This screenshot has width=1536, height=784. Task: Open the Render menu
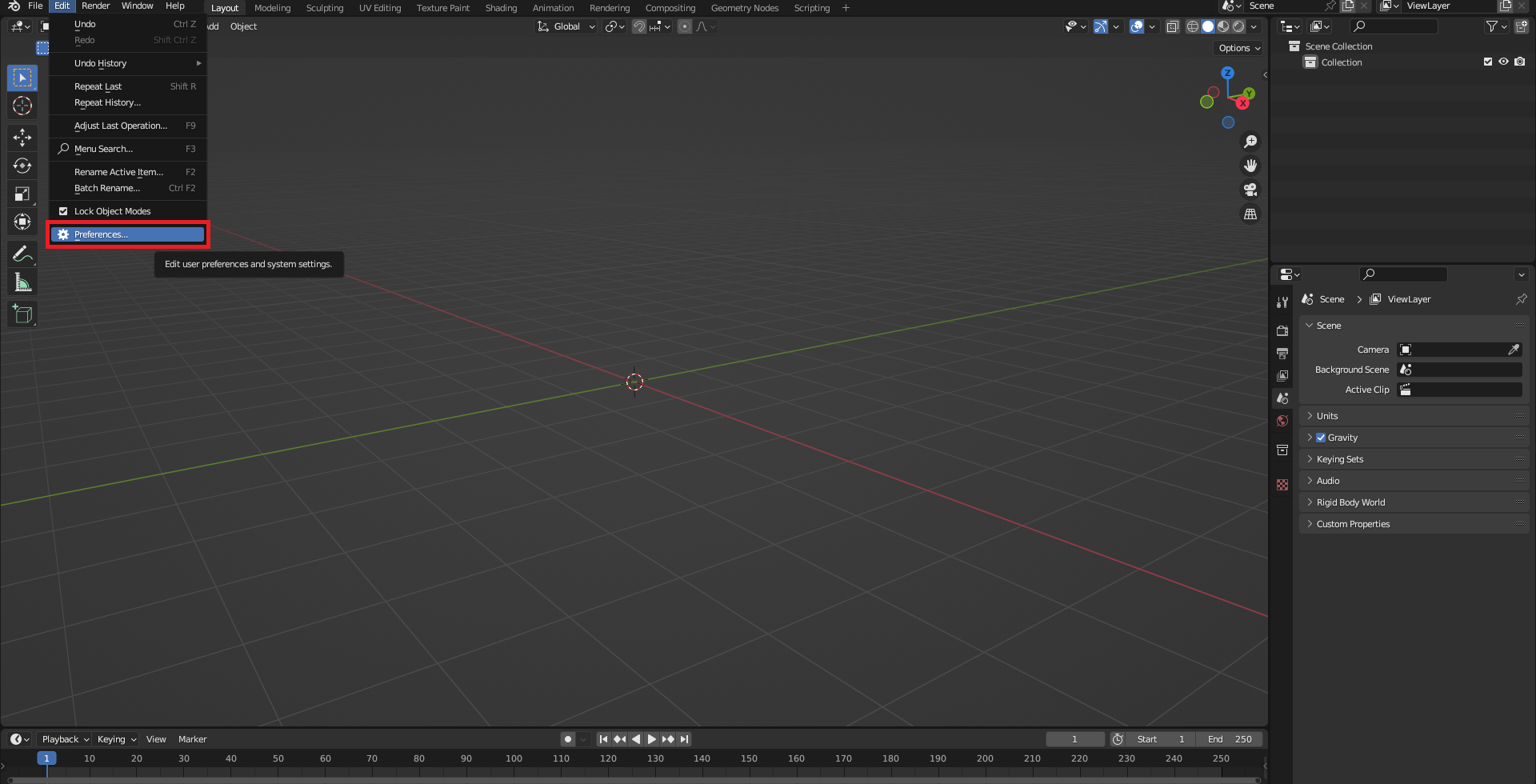[x=95, y=6]
